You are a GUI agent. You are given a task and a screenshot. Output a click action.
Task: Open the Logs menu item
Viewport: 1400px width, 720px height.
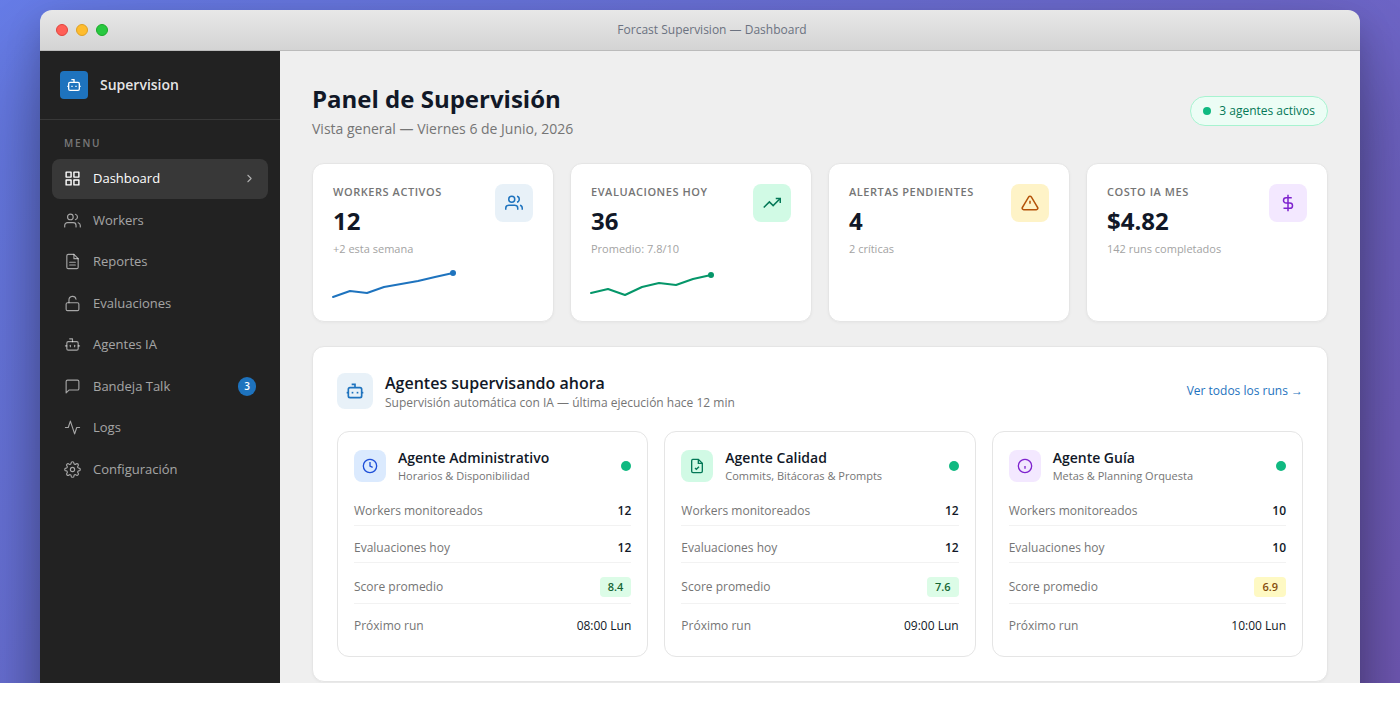pyautogui.click(x=160, y=428)
